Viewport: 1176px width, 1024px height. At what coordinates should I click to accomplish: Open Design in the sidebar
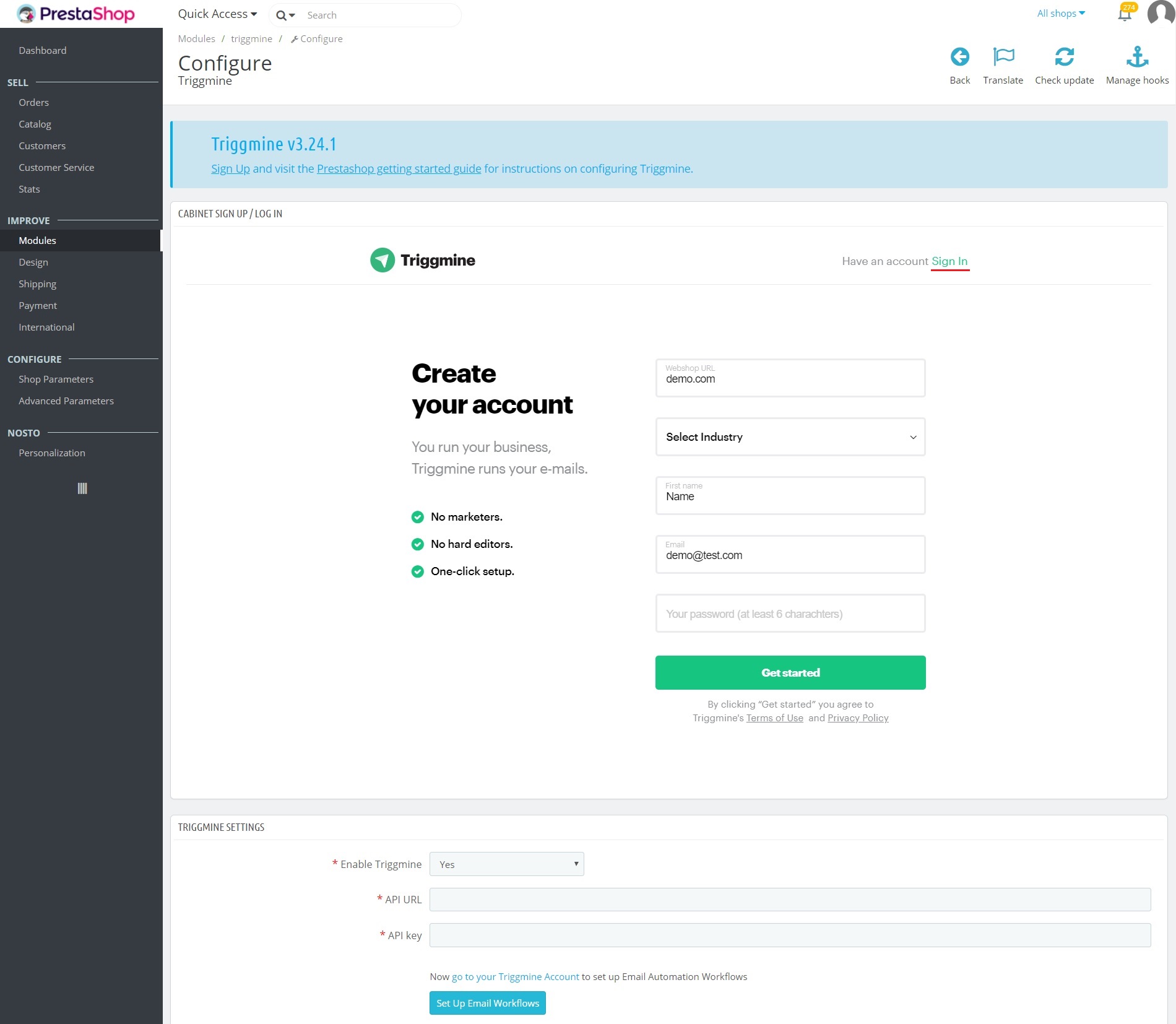[33, 262]
